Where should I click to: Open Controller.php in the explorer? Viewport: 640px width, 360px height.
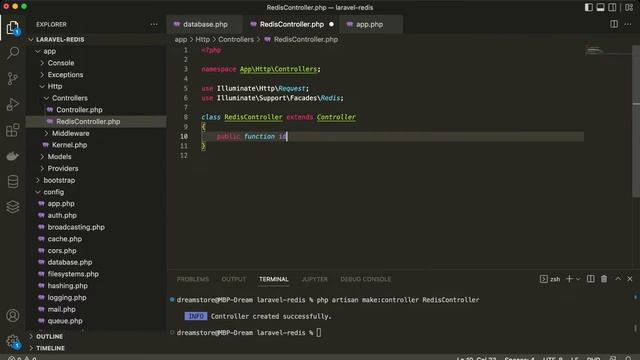[96, 110]
